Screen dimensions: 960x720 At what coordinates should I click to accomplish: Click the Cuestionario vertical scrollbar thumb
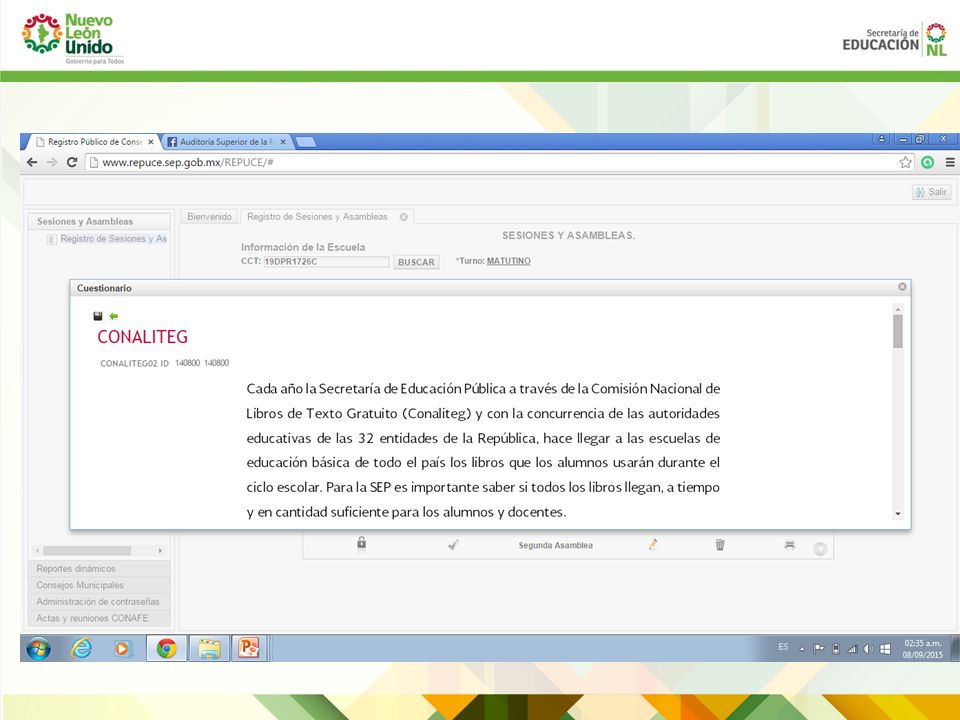(x=898, y=332)
